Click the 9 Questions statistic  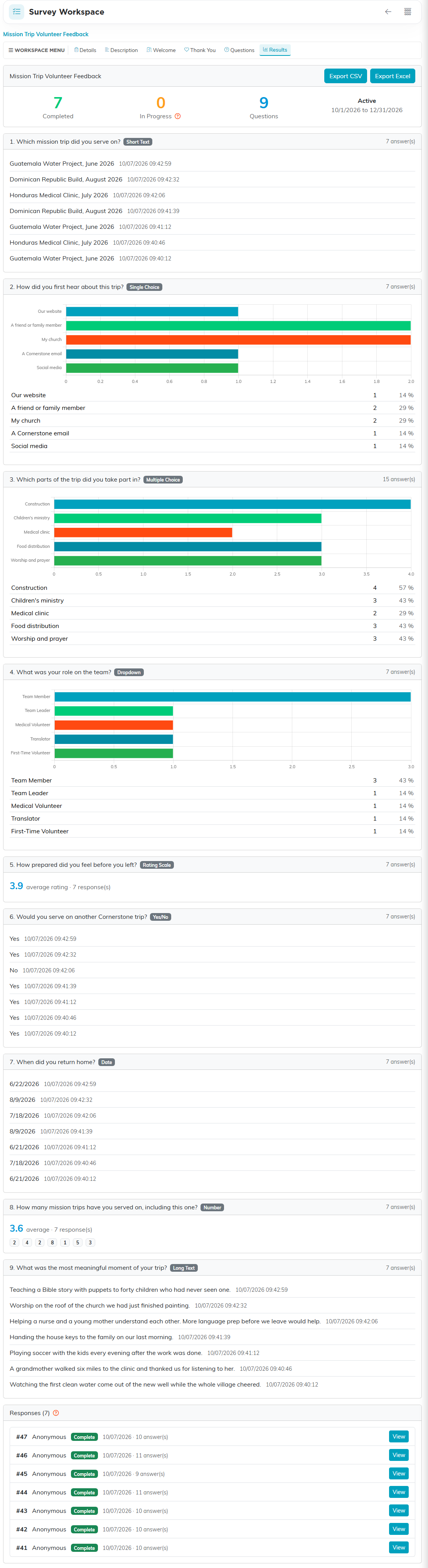[x=264, y=107]
